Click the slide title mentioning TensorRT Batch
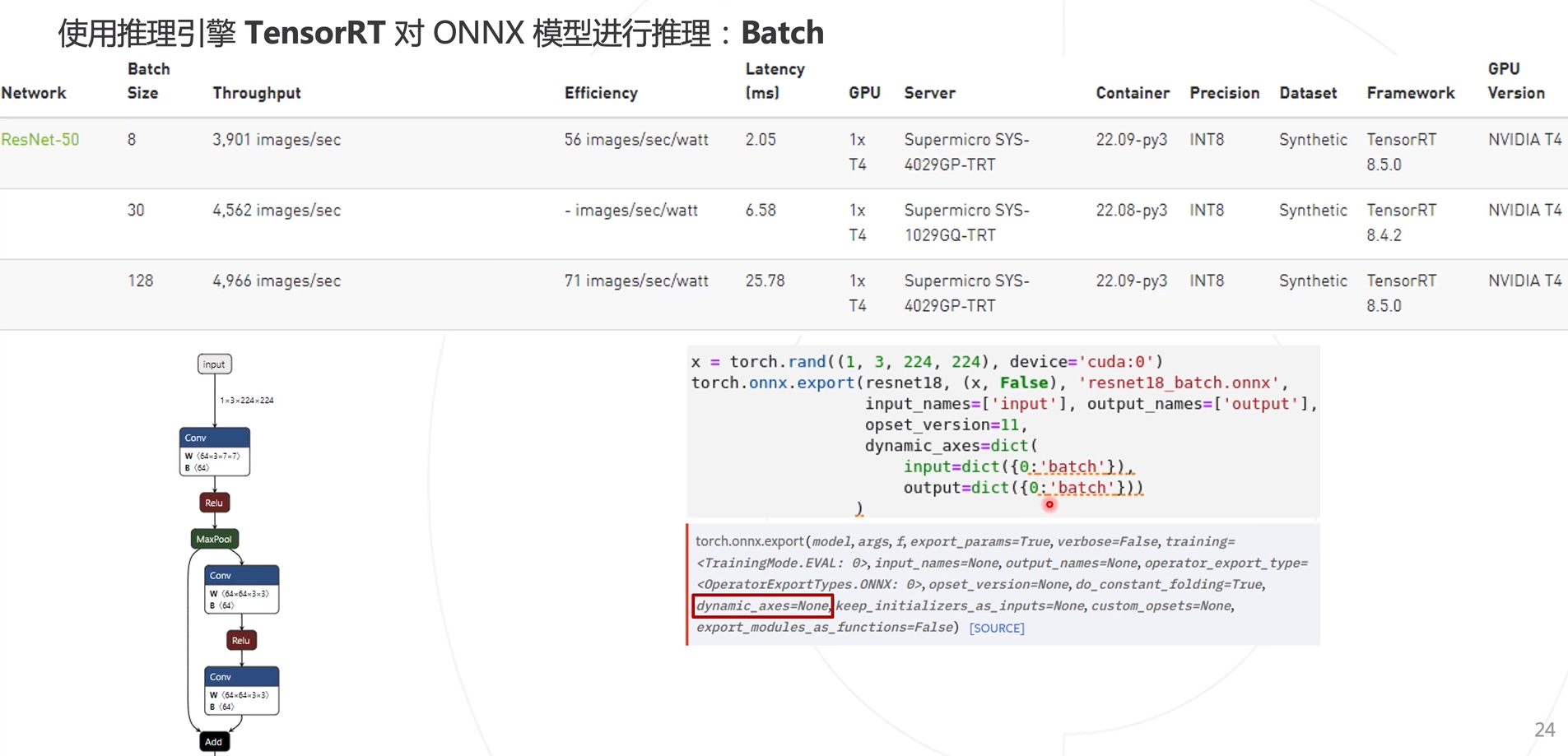The height and width of the screenshot is (756, 1568). tap(441, 33)
